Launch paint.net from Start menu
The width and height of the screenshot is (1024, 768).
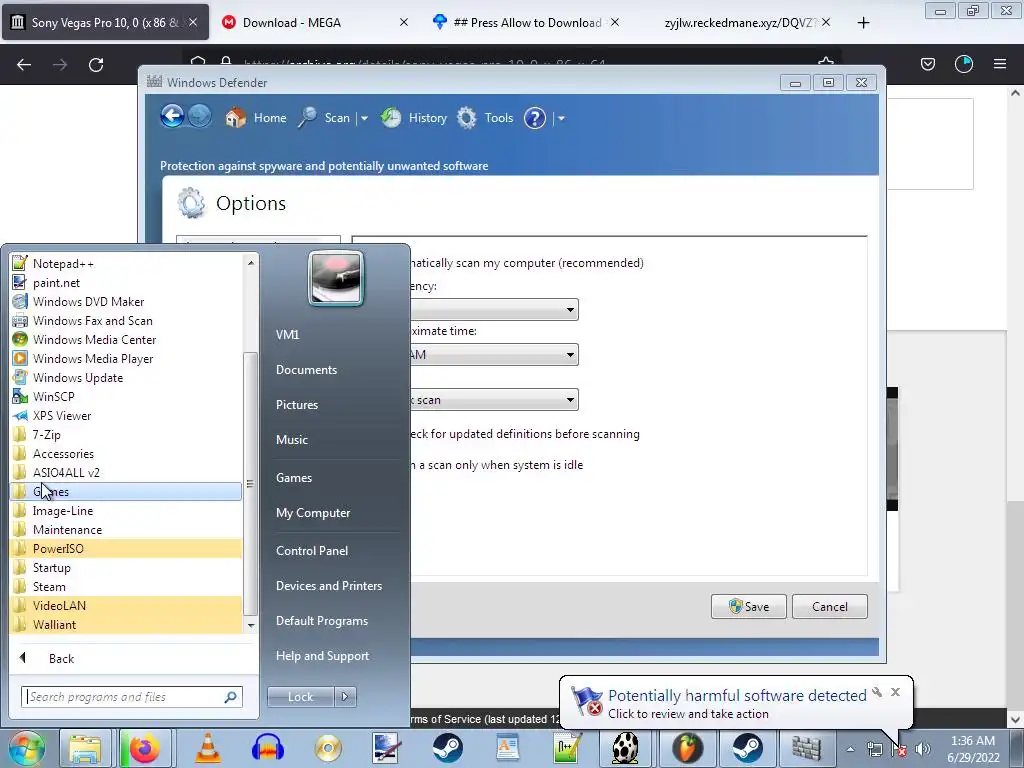click(x=126, y=283)
